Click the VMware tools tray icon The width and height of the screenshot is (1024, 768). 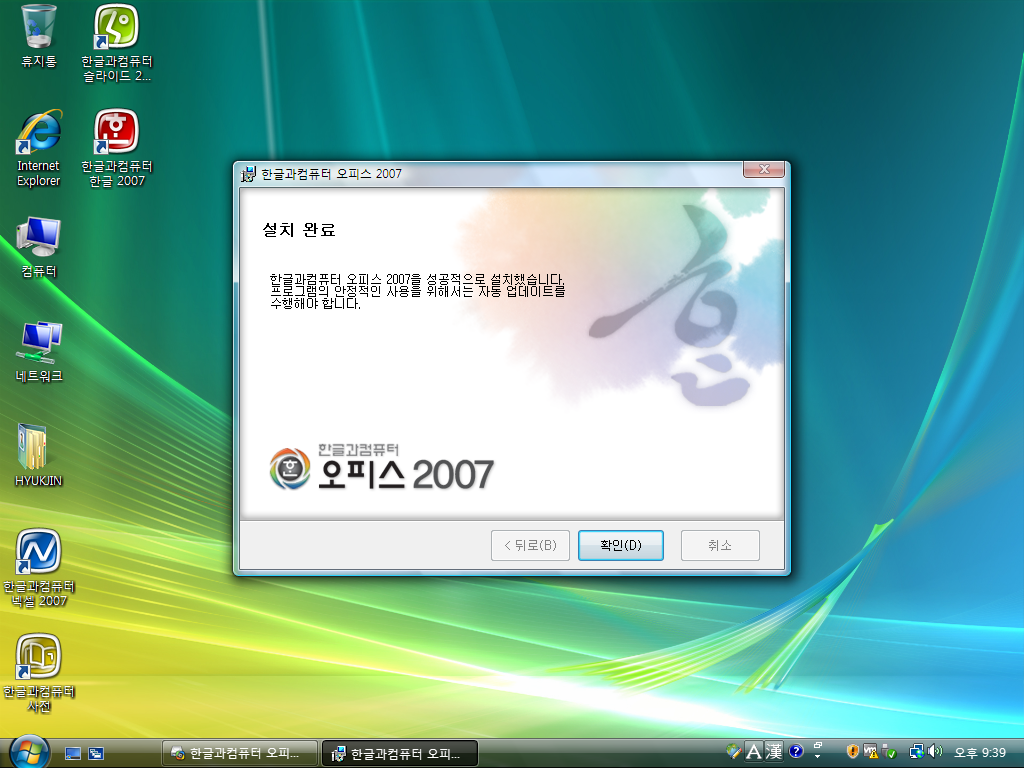click(x=870, y=752)
